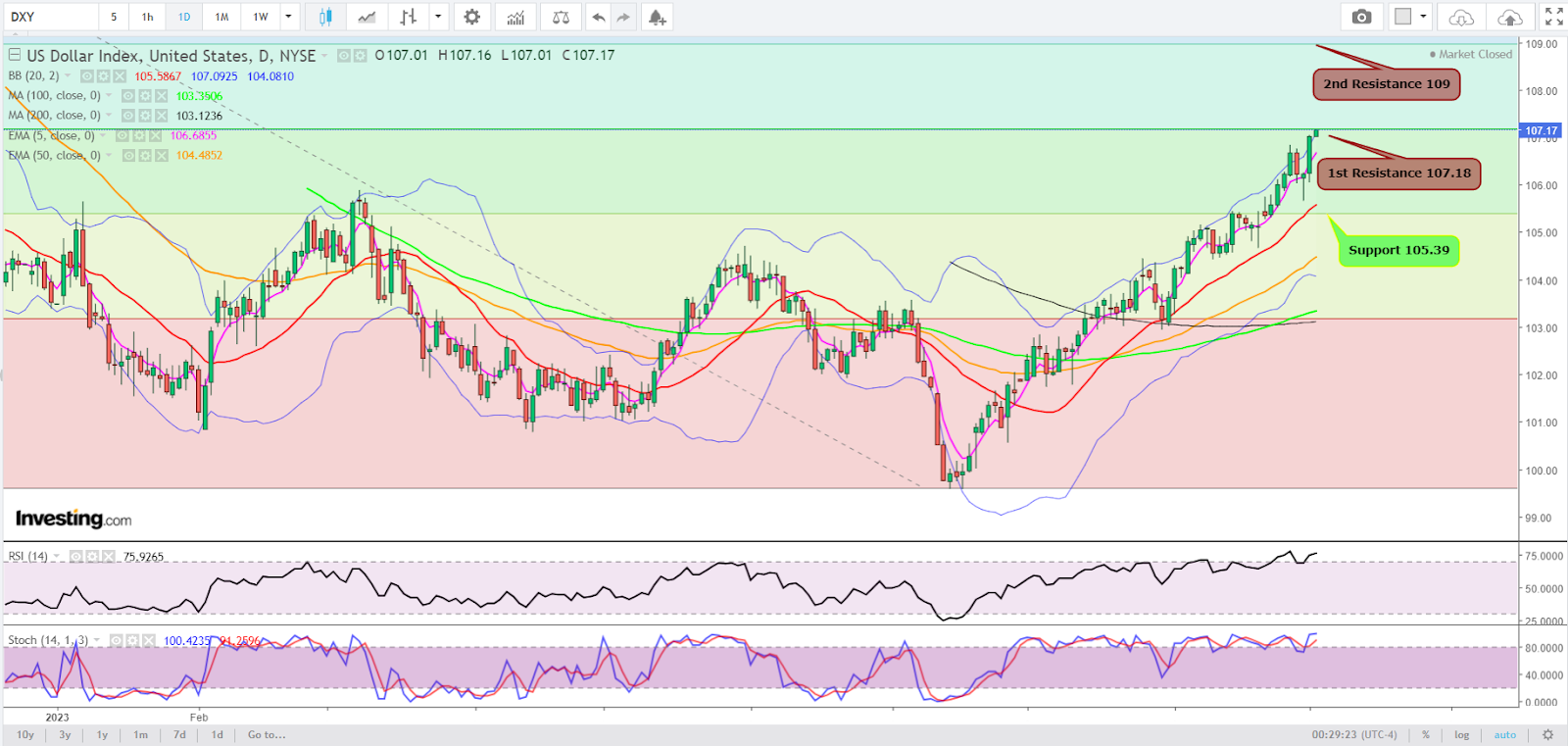Open more time intervals dropdown
Image resolution: width=1568 pixels, height=746 pixels.
(288, 17)
